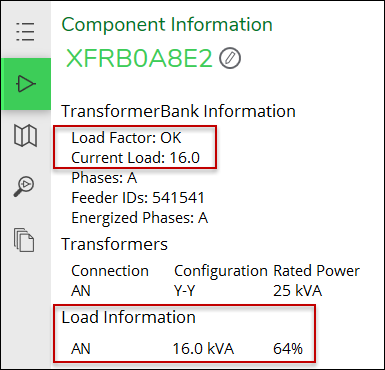
Task: Select the TransformerBank Information heading
Action: tap(178, 111)
